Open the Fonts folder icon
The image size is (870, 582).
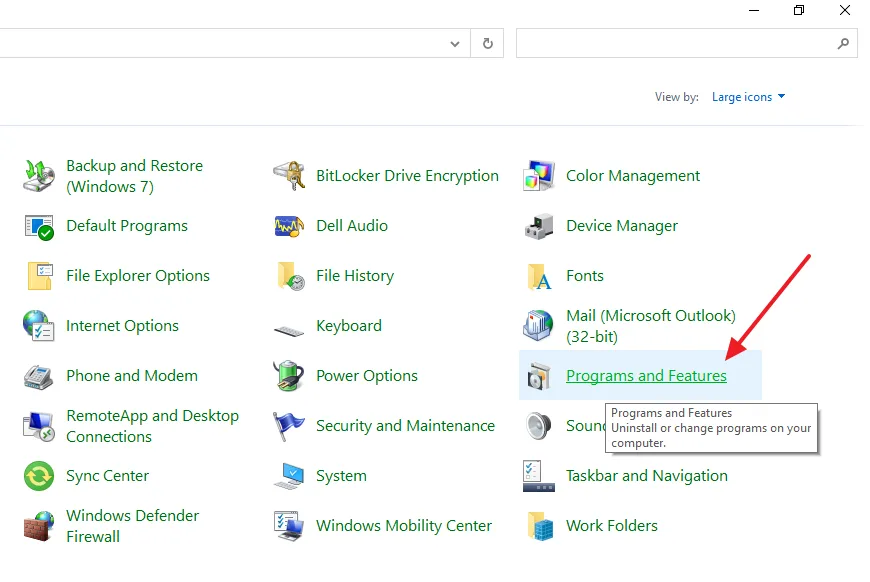[539, 276]
